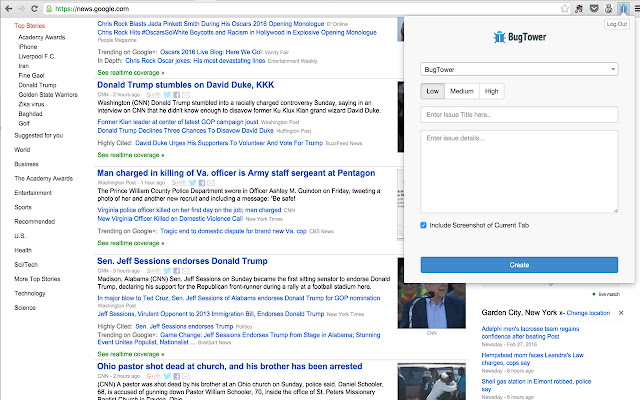Click the Enter Issue Title field
The image size is (640, 400).
click(x=519, y=115)
